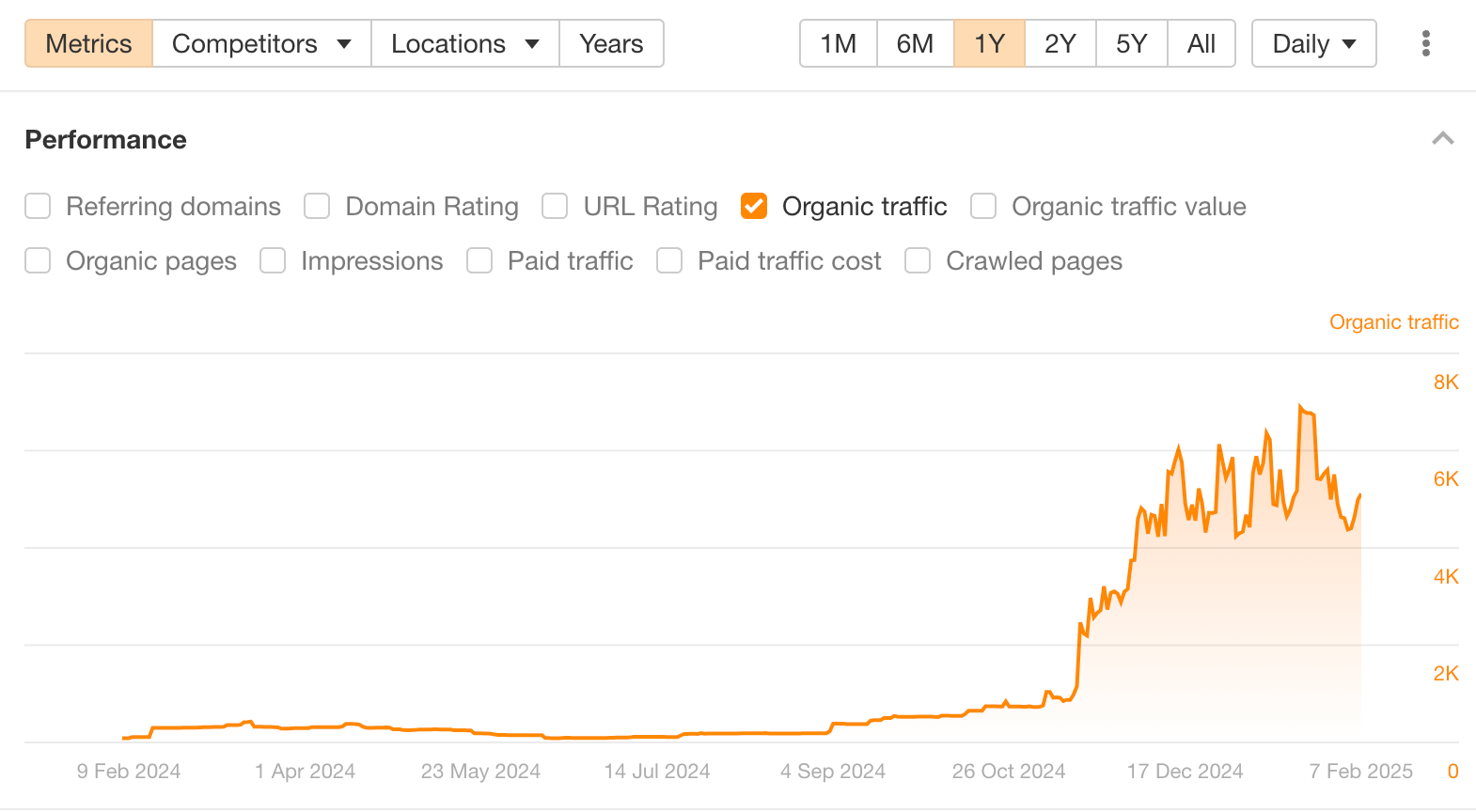Uncheck the Organic traffic checkbox
Viewport: 1476px width, 812px height.
[754, 206]
